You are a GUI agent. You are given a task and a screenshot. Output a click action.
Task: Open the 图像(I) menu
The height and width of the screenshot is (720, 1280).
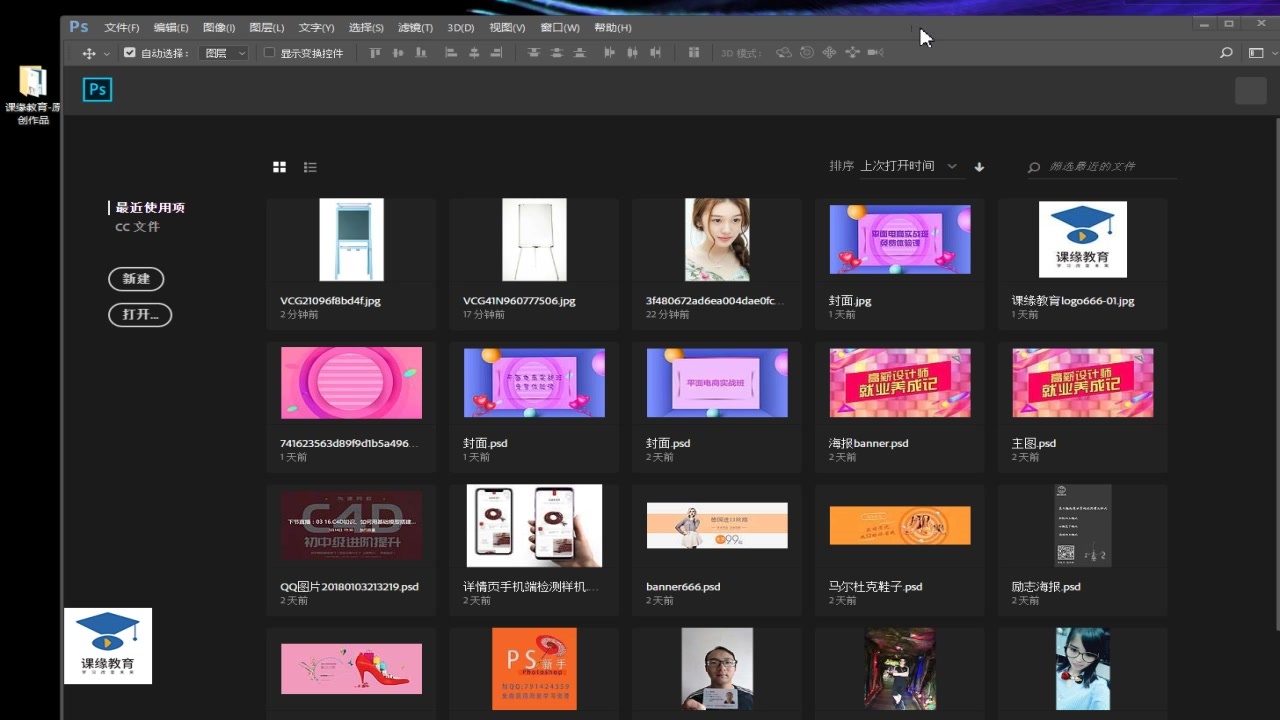pos(219,28)
